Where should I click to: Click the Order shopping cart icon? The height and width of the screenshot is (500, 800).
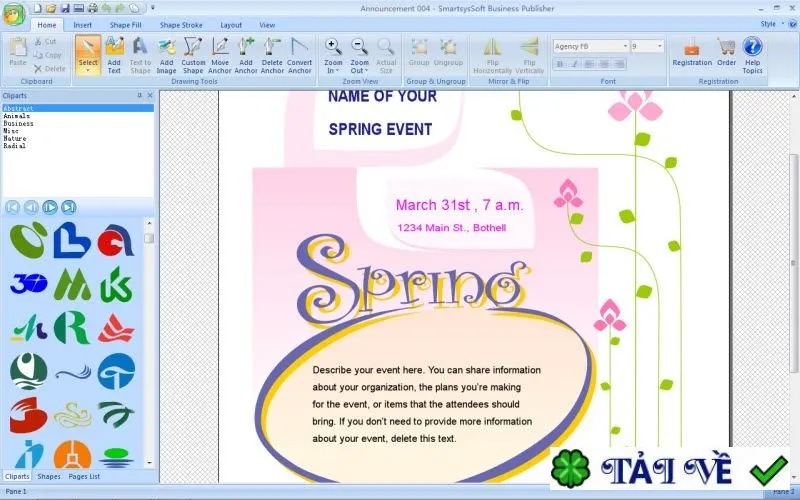point(726,52)
